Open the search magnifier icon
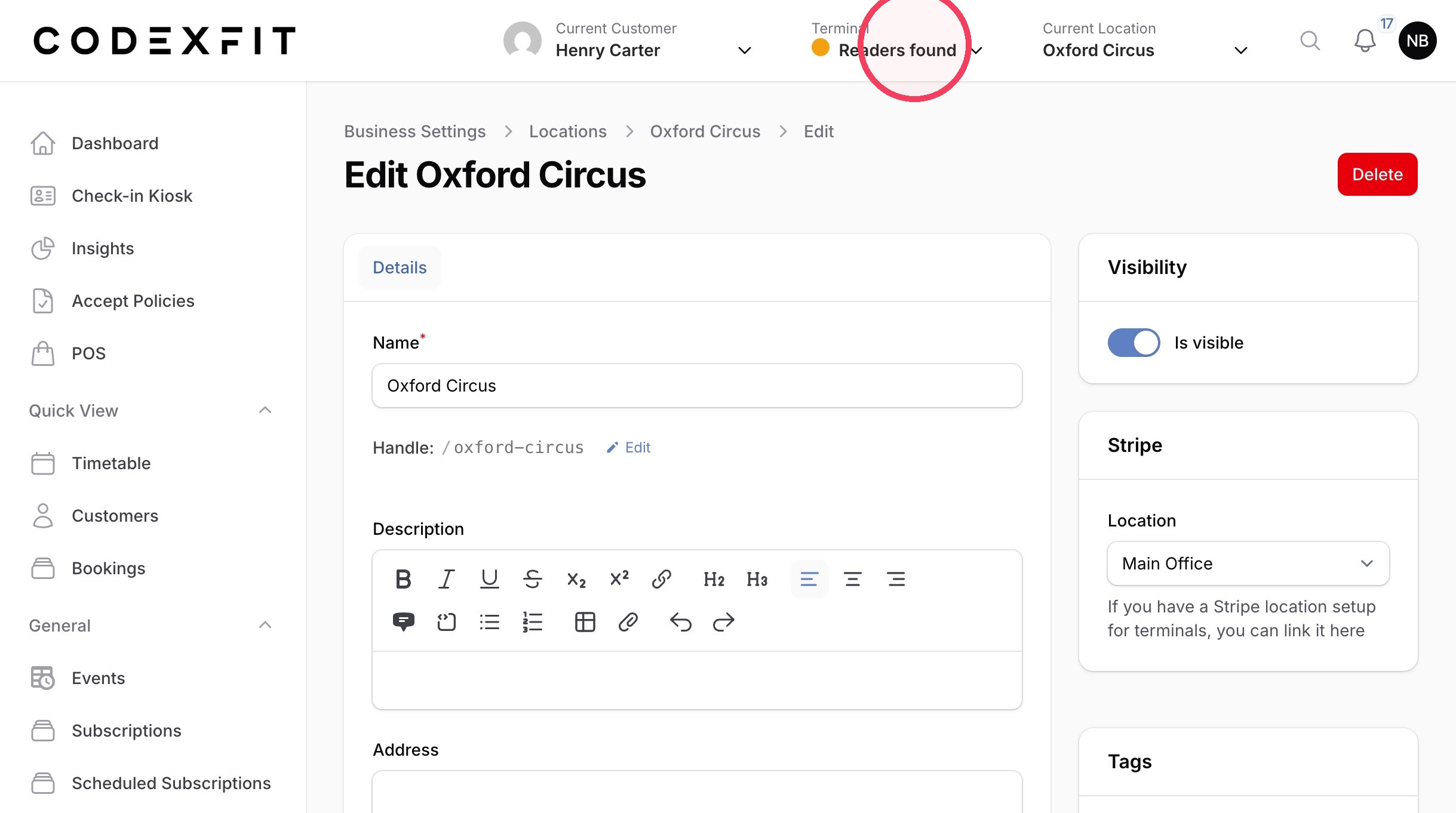The image size is (1456, 813). [1310, 41]
